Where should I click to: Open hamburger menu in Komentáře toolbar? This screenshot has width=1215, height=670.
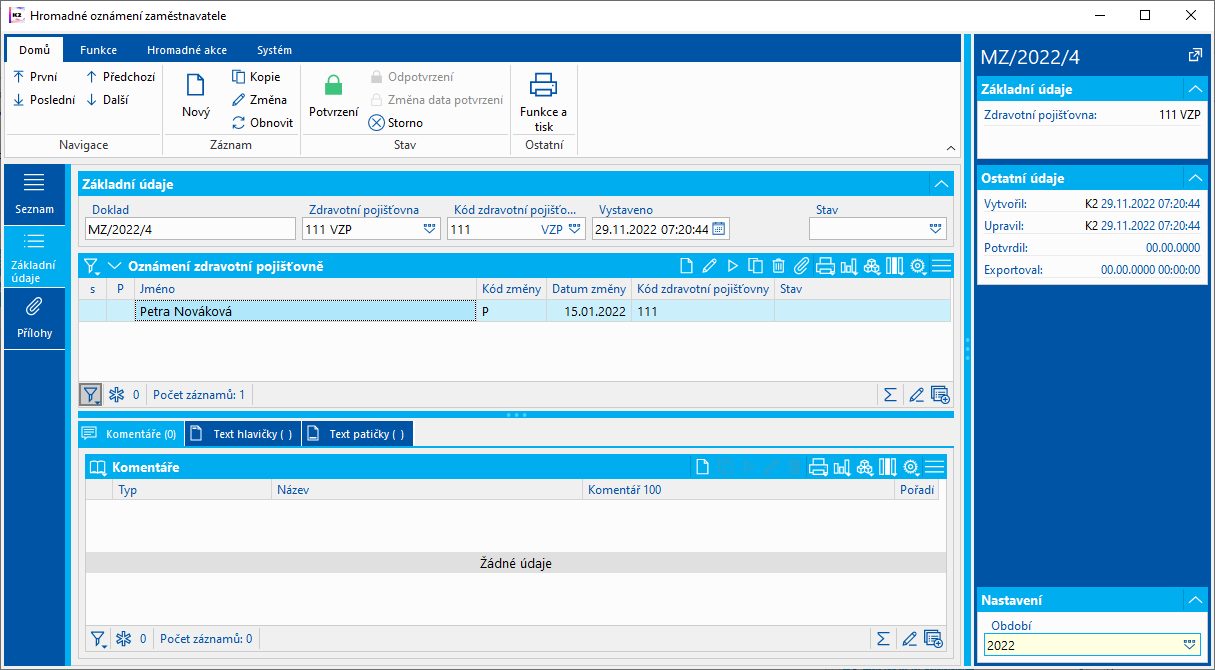pyautogui.click(x=934, y=467)
